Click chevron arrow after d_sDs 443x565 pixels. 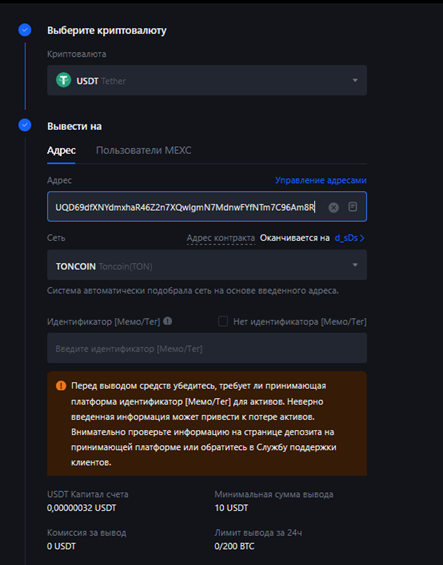pyautogui.click(x=362, y=238)
